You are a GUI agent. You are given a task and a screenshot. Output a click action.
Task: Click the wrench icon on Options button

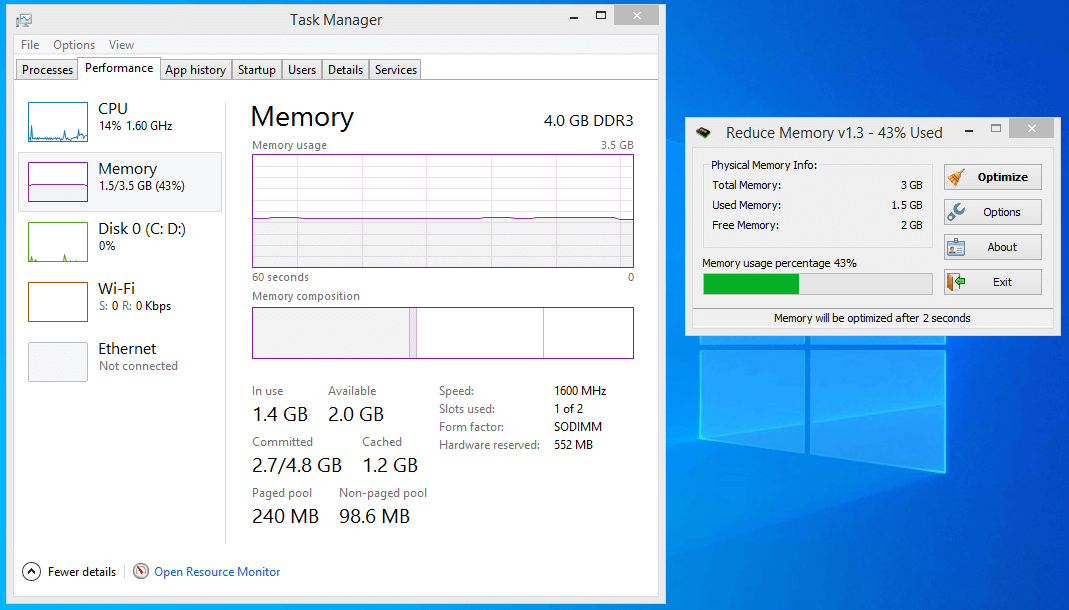click(956, 212)
